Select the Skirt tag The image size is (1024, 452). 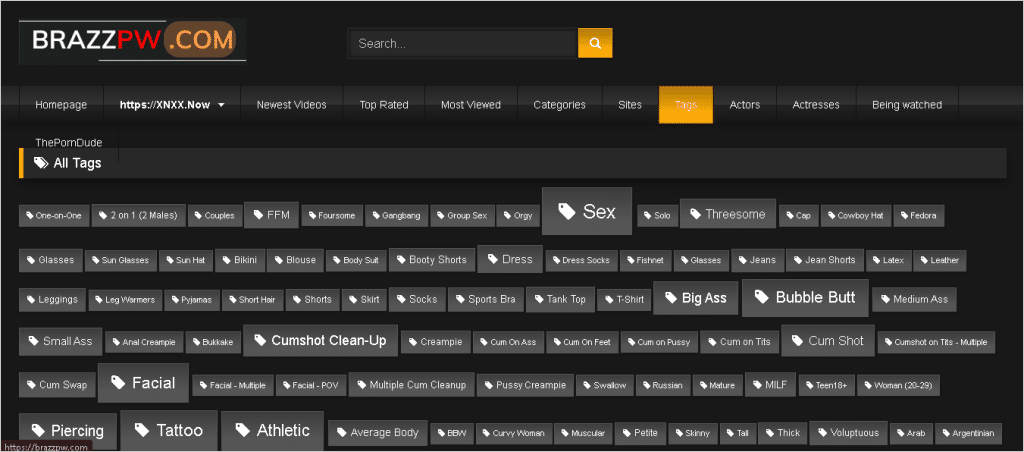[364, 300]
